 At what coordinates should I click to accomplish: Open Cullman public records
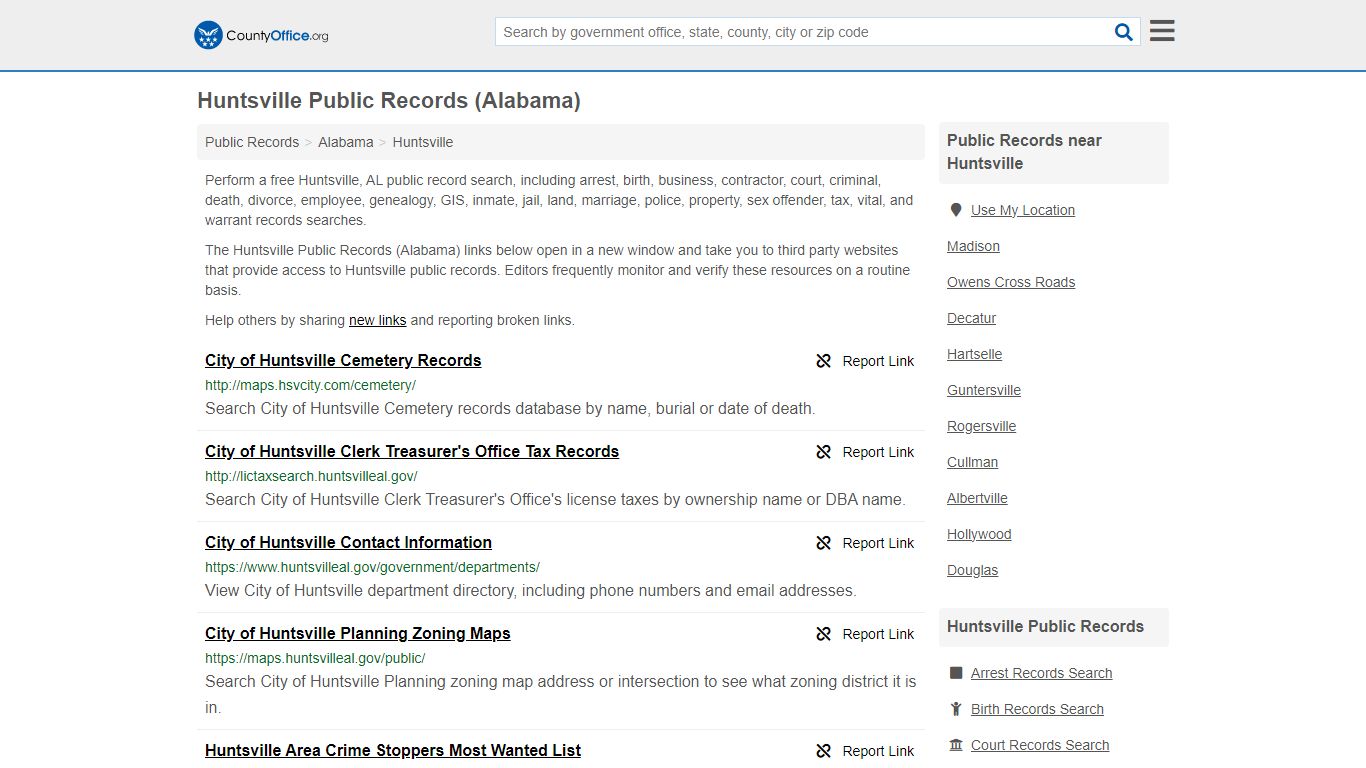tap(972, 462)
